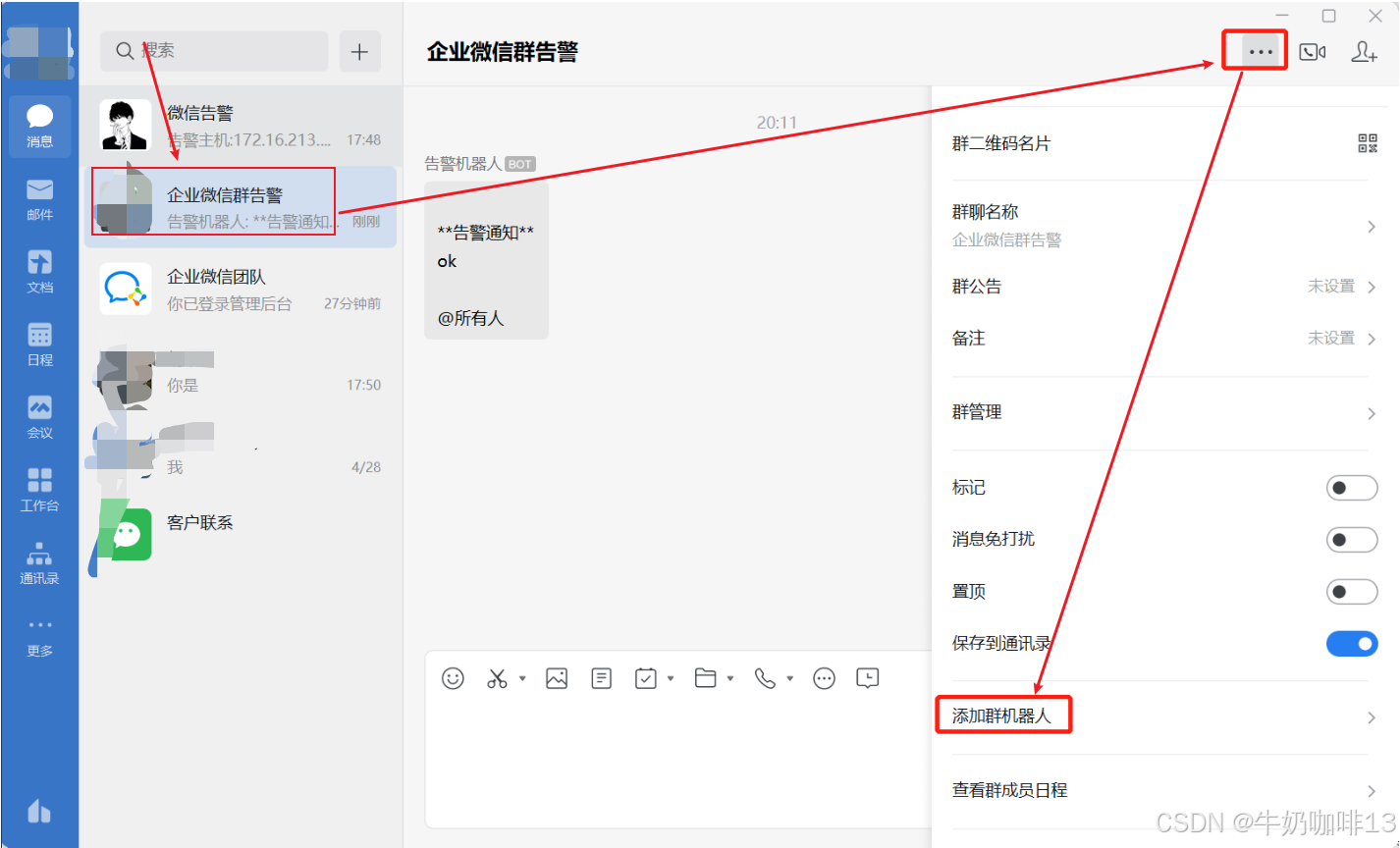Click the 告警机器人 sender name
The image size is (1400, 848).
click(463, 164)
